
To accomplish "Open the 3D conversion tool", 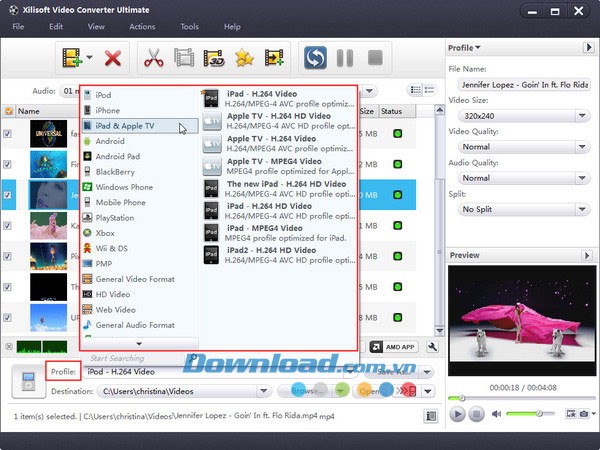I will pos(214,58).
